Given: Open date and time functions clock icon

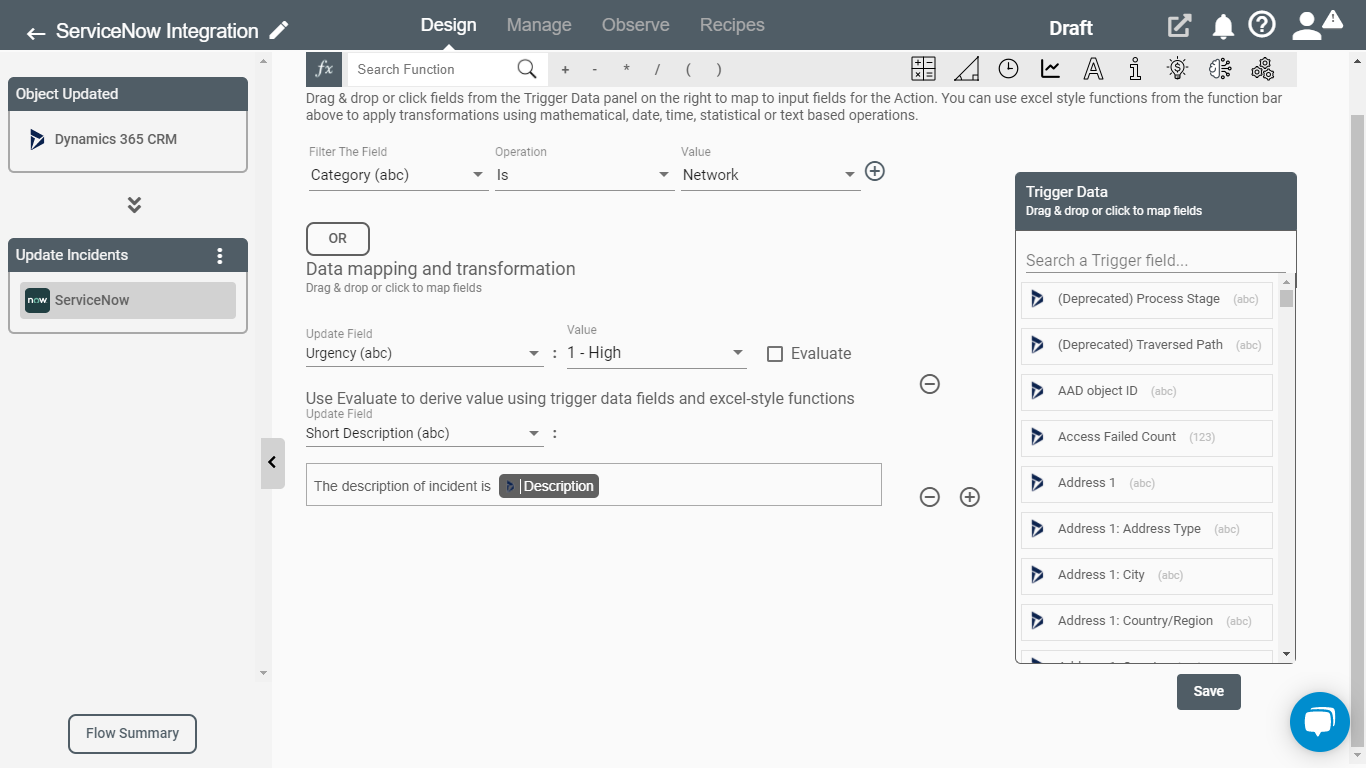Looking at the screenshot, I should 1008,69.
